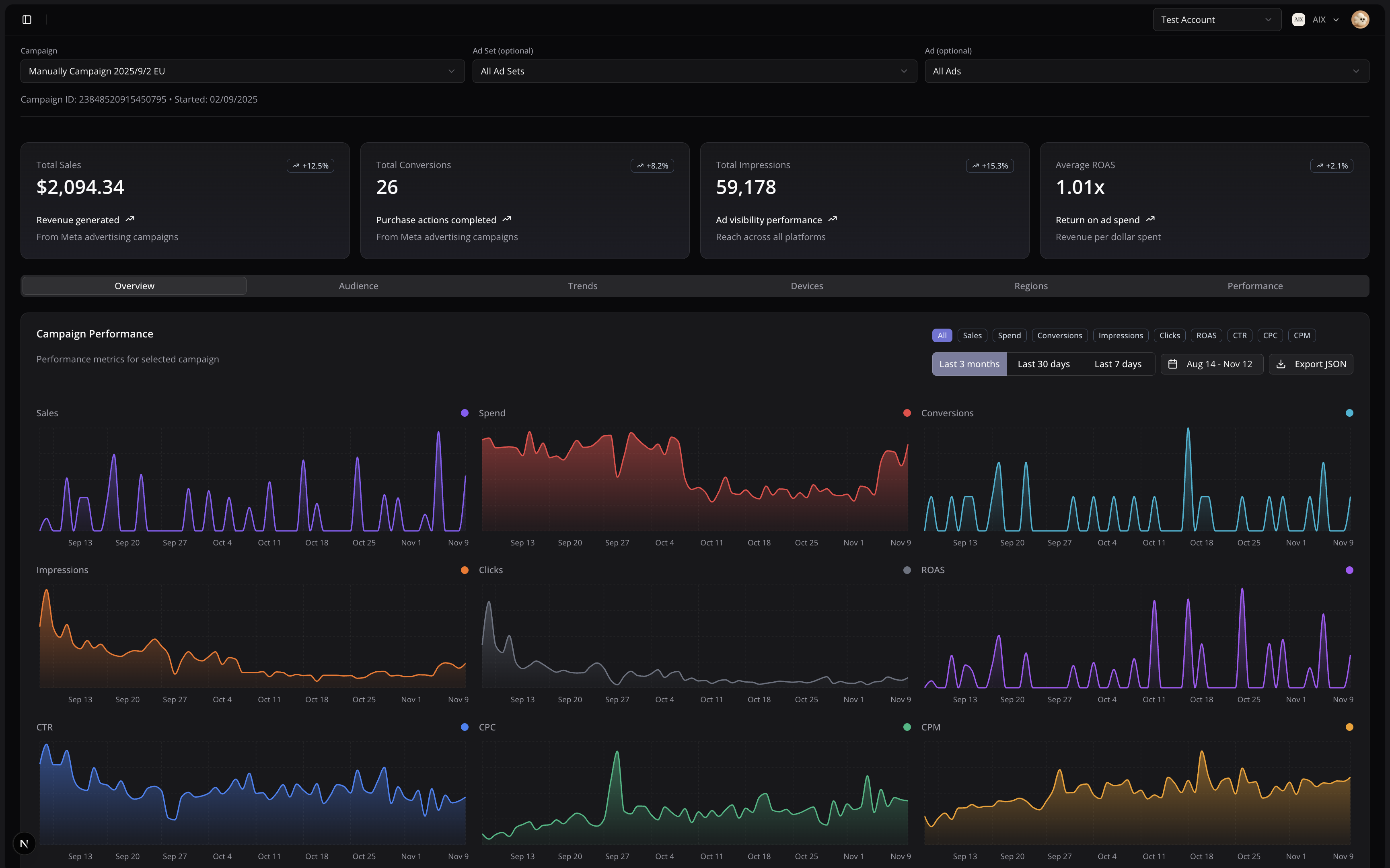Select the Devices tab
The height and width of the screenshot is (868, 1390).
click(806, 285)
